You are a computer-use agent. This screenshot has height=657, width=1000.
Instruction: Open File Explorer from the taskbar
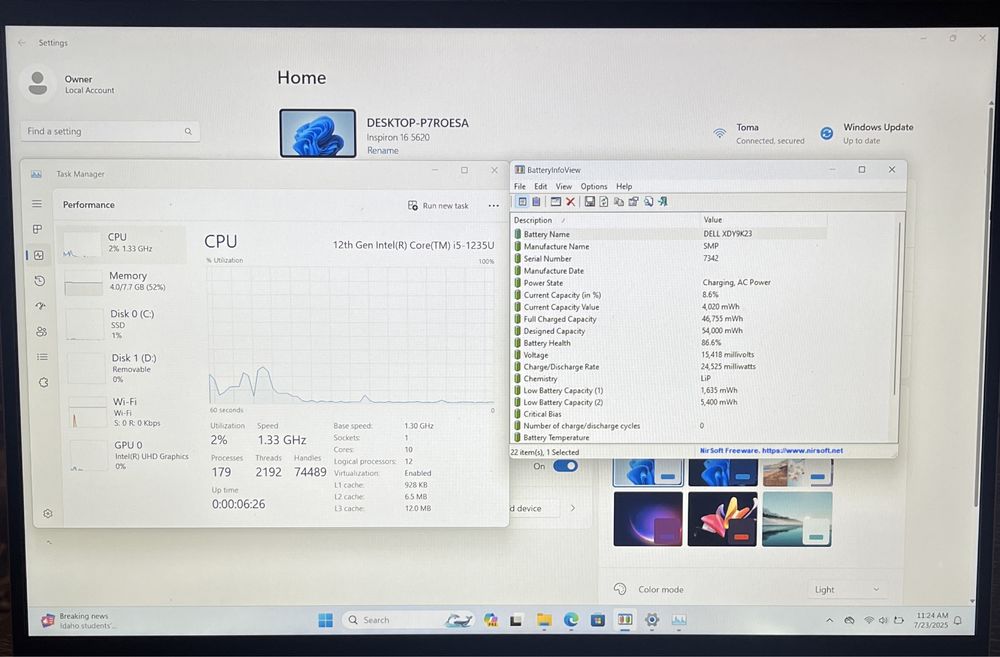544,620
